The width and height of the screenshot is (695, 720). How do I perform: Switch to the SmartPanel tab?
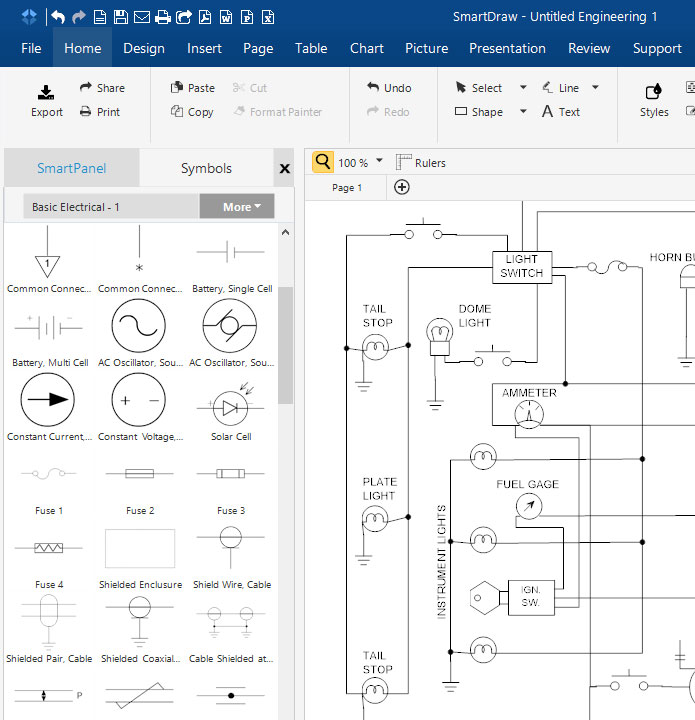[x=71, y=168]
